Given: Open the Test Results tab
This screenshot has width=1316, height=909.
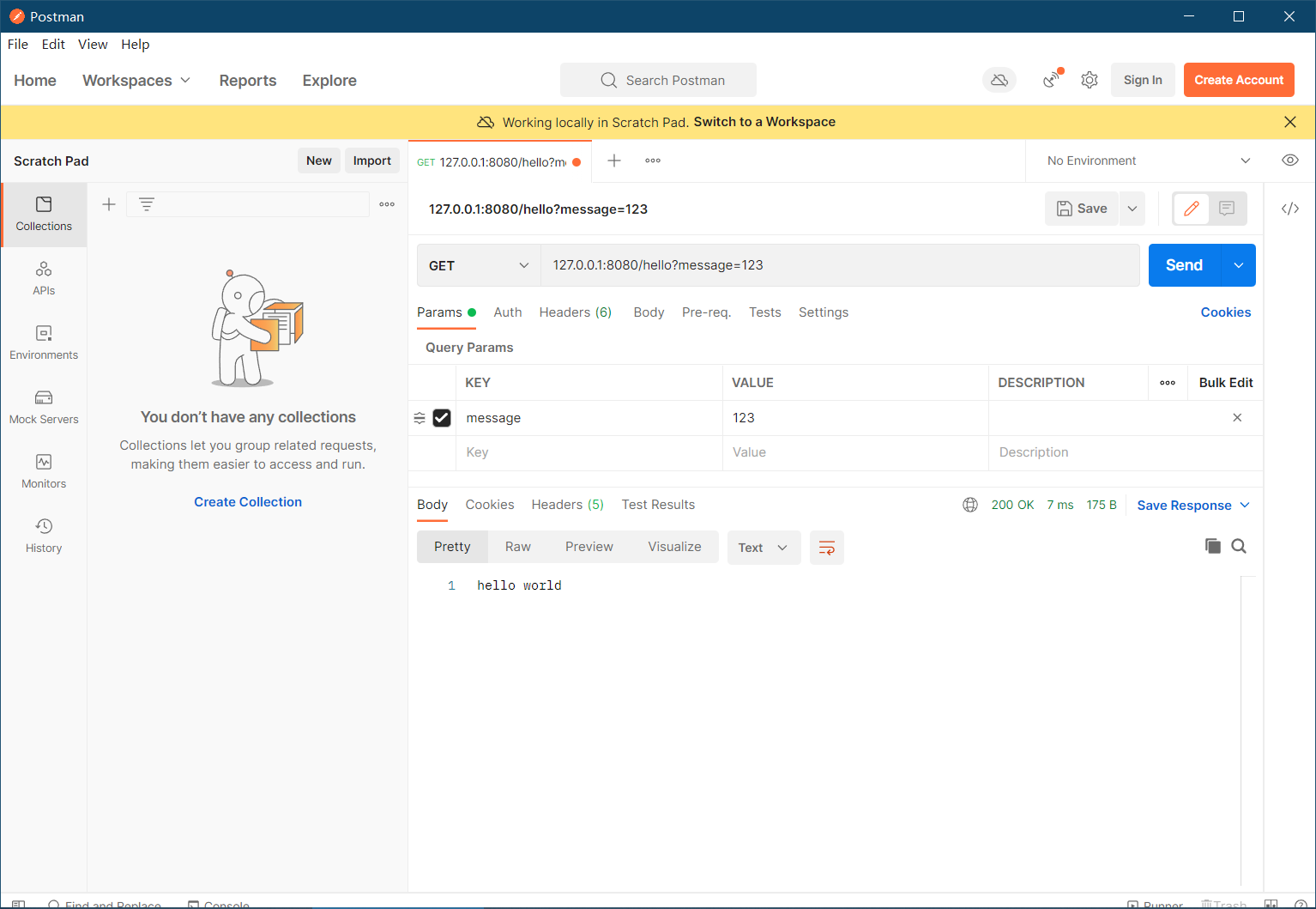Looking at the screenshot, I should [659, 505].
